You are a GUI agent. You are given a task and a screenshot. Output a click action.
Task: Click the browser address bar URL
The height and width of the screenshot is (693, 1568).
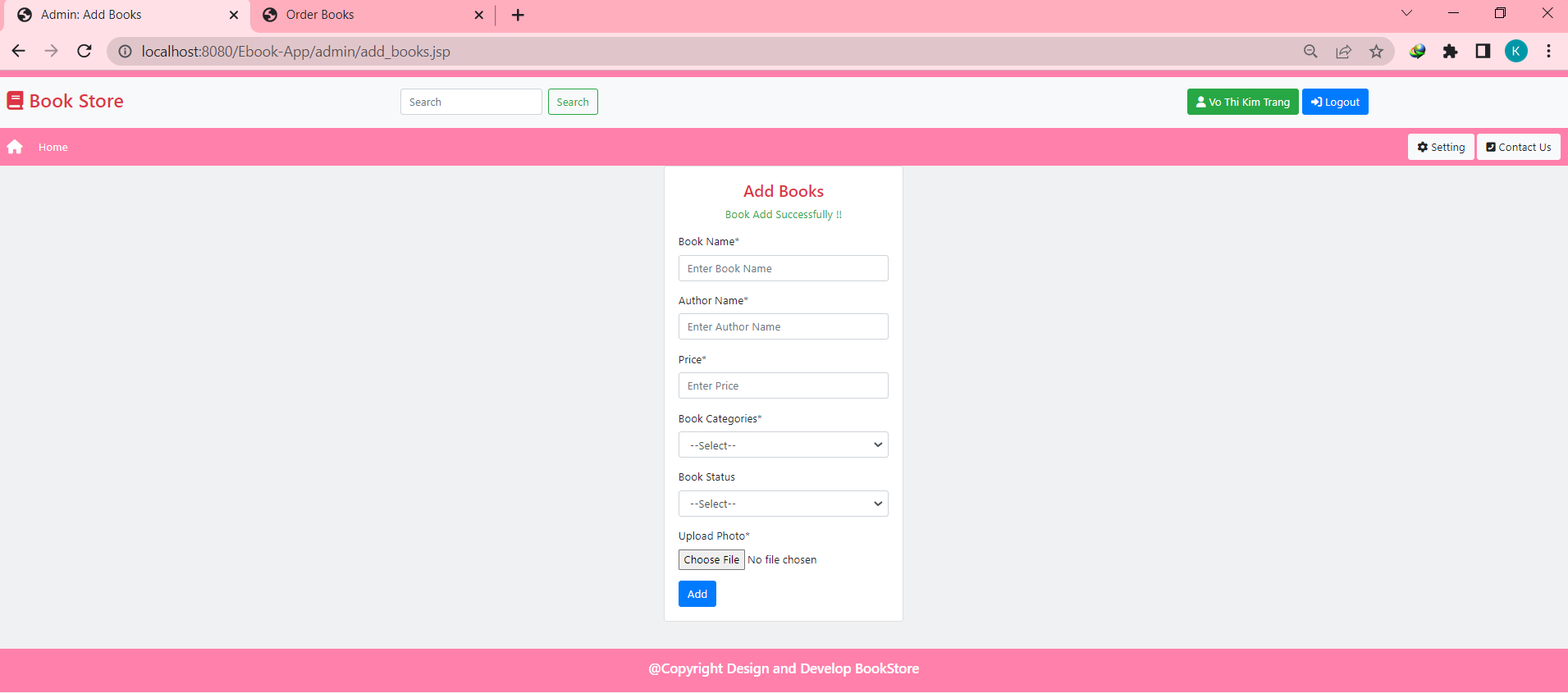[295, 52]
